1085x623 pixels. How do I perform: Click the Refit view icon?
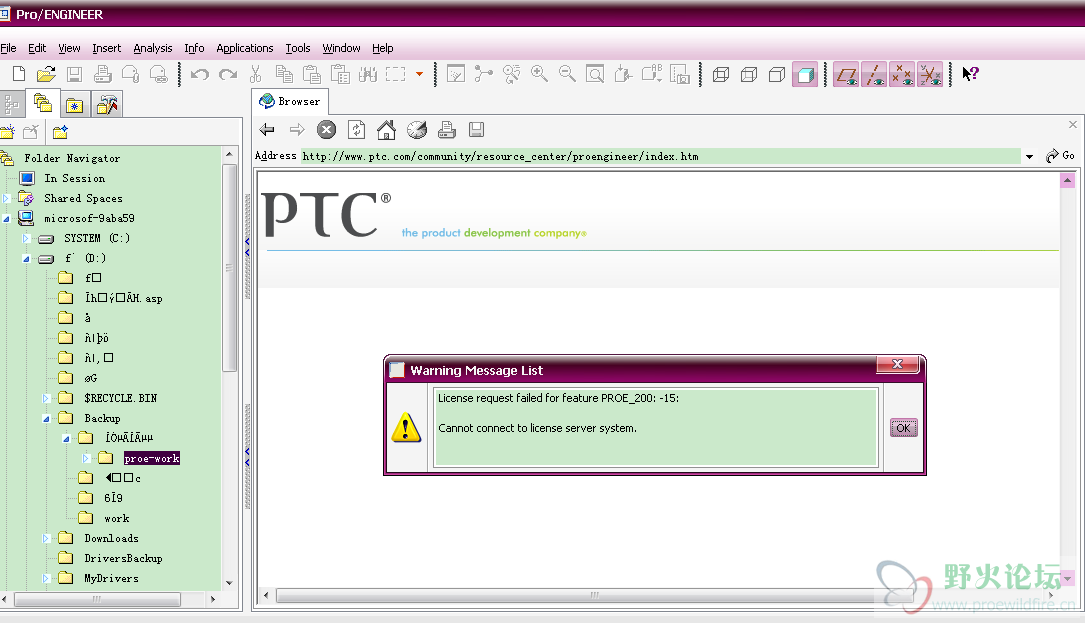coord(595,74)
